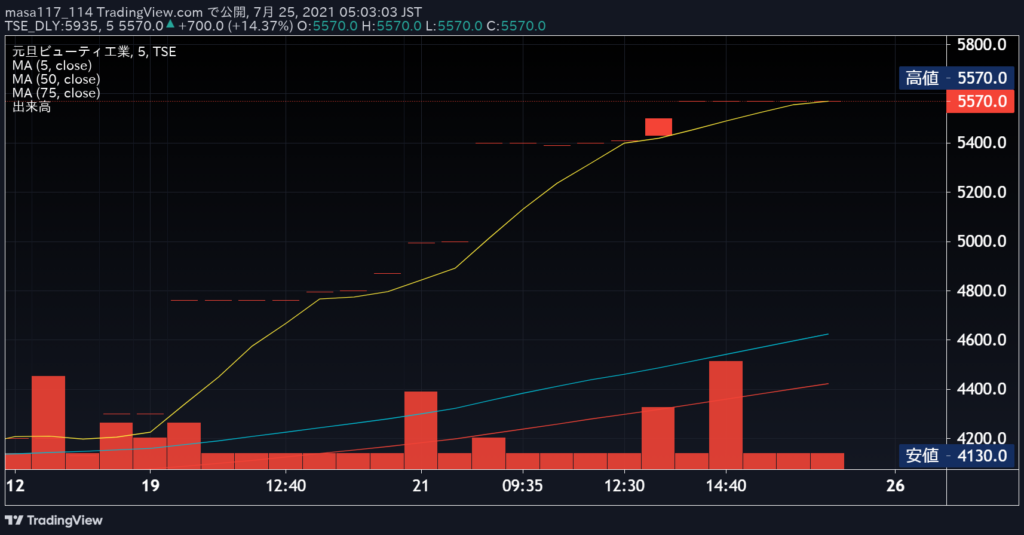Click the 高値 5570.0 high price label
The height and width of the screenshot is (535, 1024).
coord(956,78)
